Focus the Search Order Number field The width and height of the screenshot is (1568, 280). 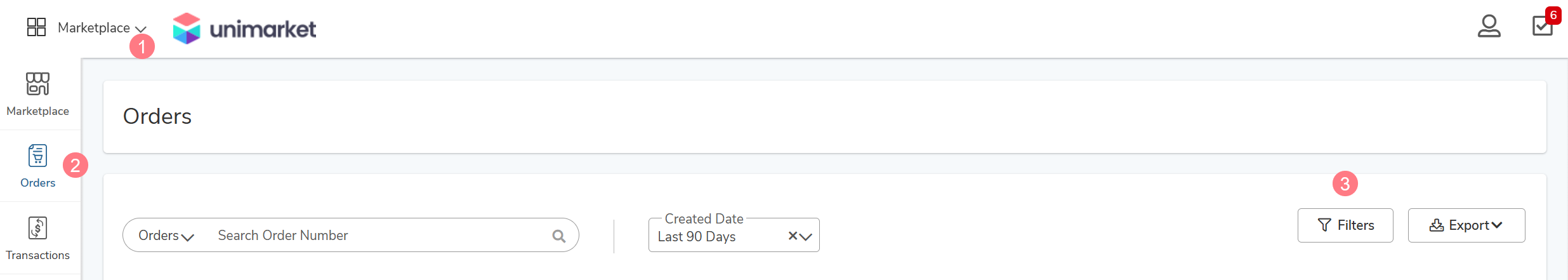coord(381,236)
